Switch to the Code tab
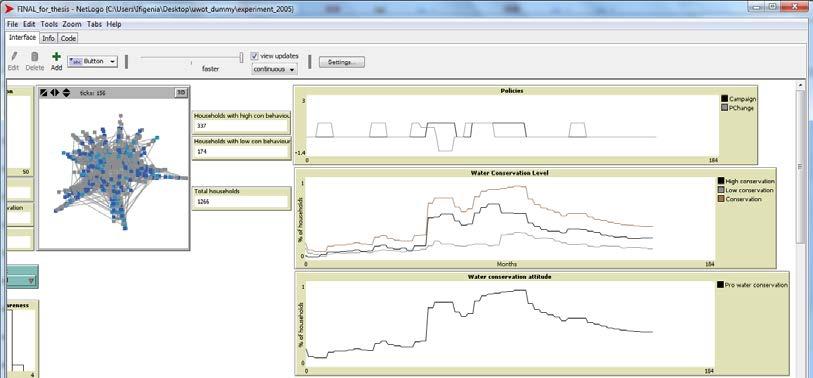Viewport: 813px width, 378px height. tap(68, 38)
